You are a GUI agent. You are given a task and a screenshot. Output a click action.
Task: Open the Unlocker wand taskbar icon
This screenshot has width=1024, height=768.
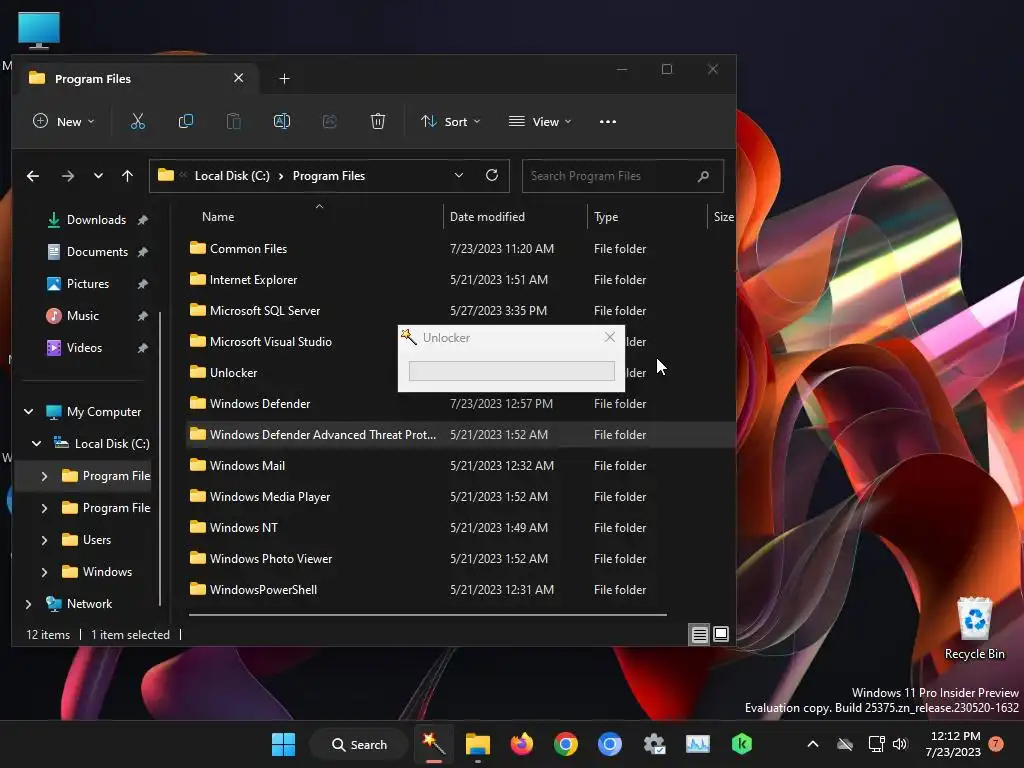click(434, 744)
